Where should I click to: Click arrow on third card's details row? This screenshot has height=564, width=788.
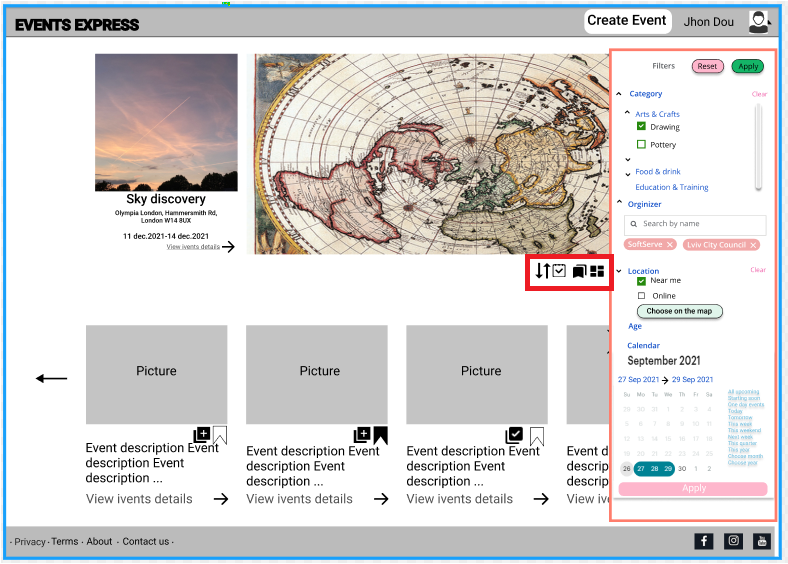click(541, 499)
